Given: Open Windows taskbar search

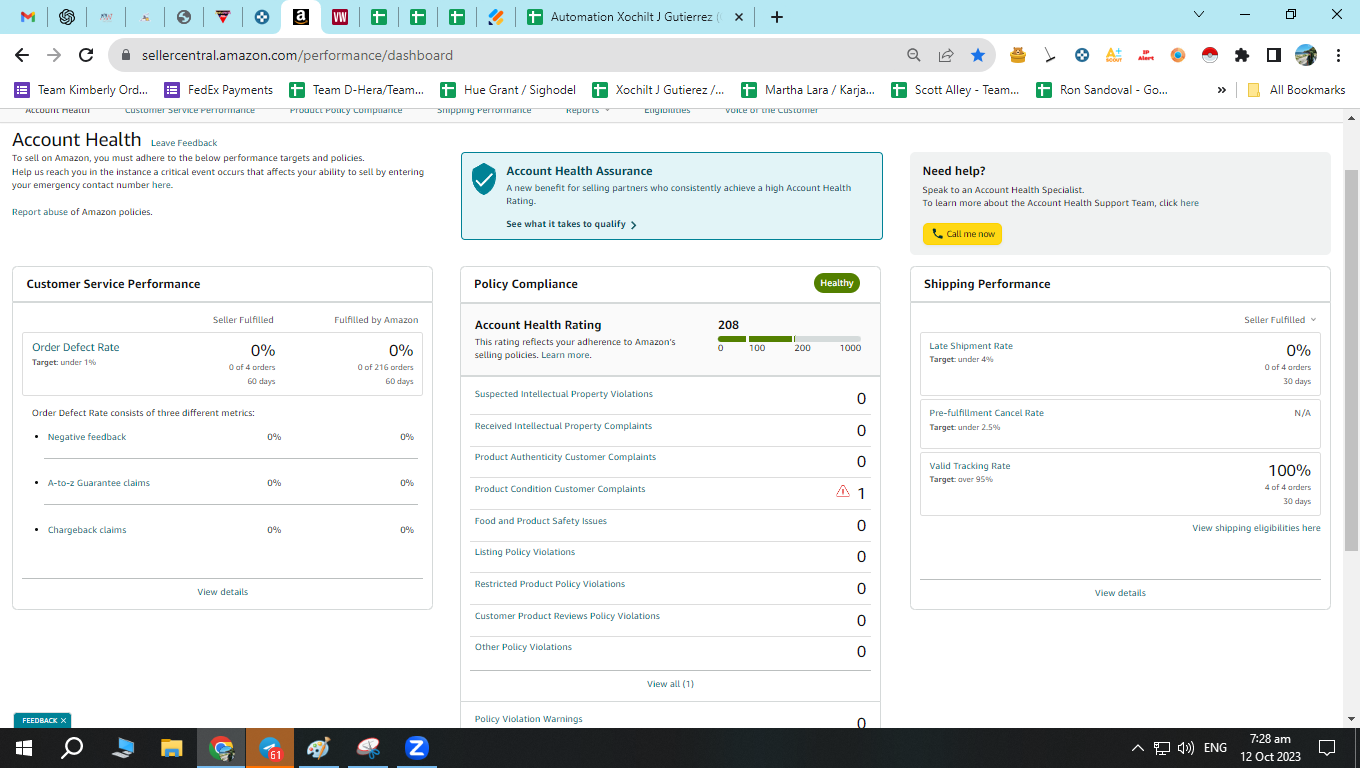Looking at the screenshot, I should pyautogui.click(x=72, y=748).
